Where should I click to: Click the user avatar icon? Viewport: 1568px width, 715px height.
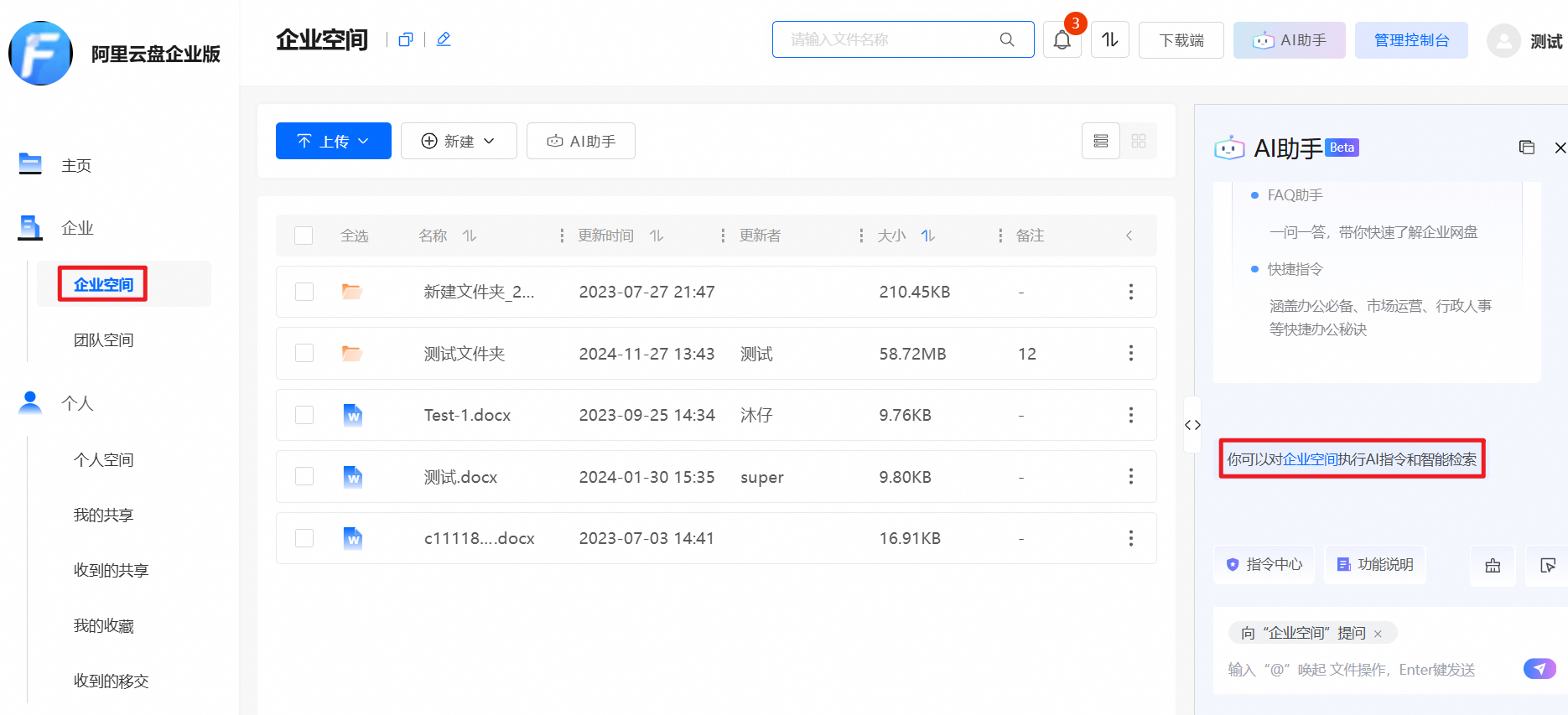1503,40
